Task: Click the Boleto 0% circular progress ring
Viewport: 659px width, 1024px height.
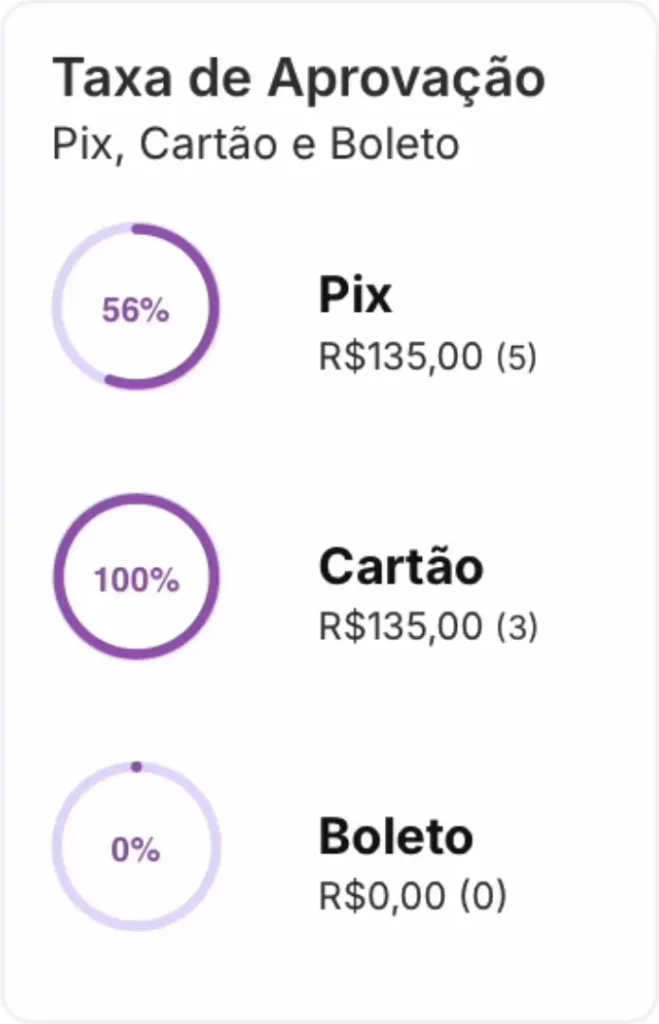Action: click(136, 846)
